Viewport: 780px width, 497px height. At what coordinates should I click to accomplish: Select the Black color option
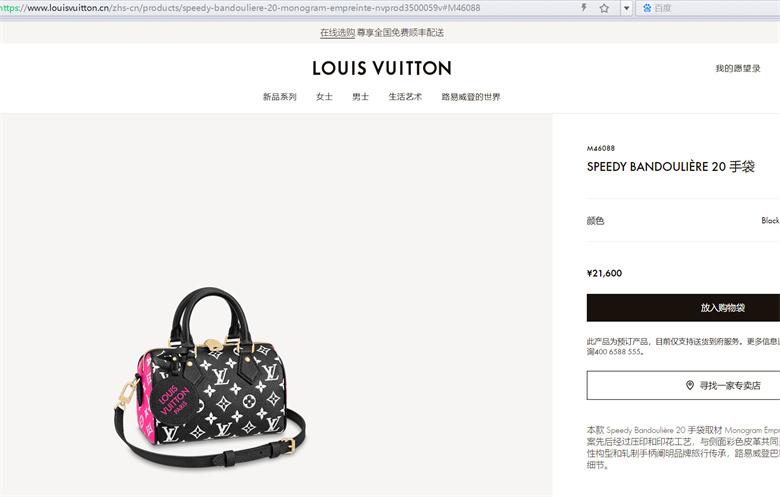pos(770,220)
